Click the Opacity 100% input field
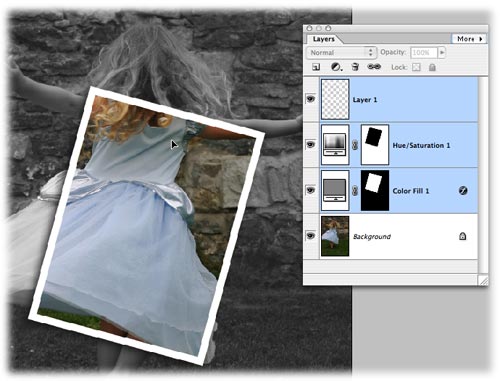Screen dimensions: 500x381 pos(424,52)
